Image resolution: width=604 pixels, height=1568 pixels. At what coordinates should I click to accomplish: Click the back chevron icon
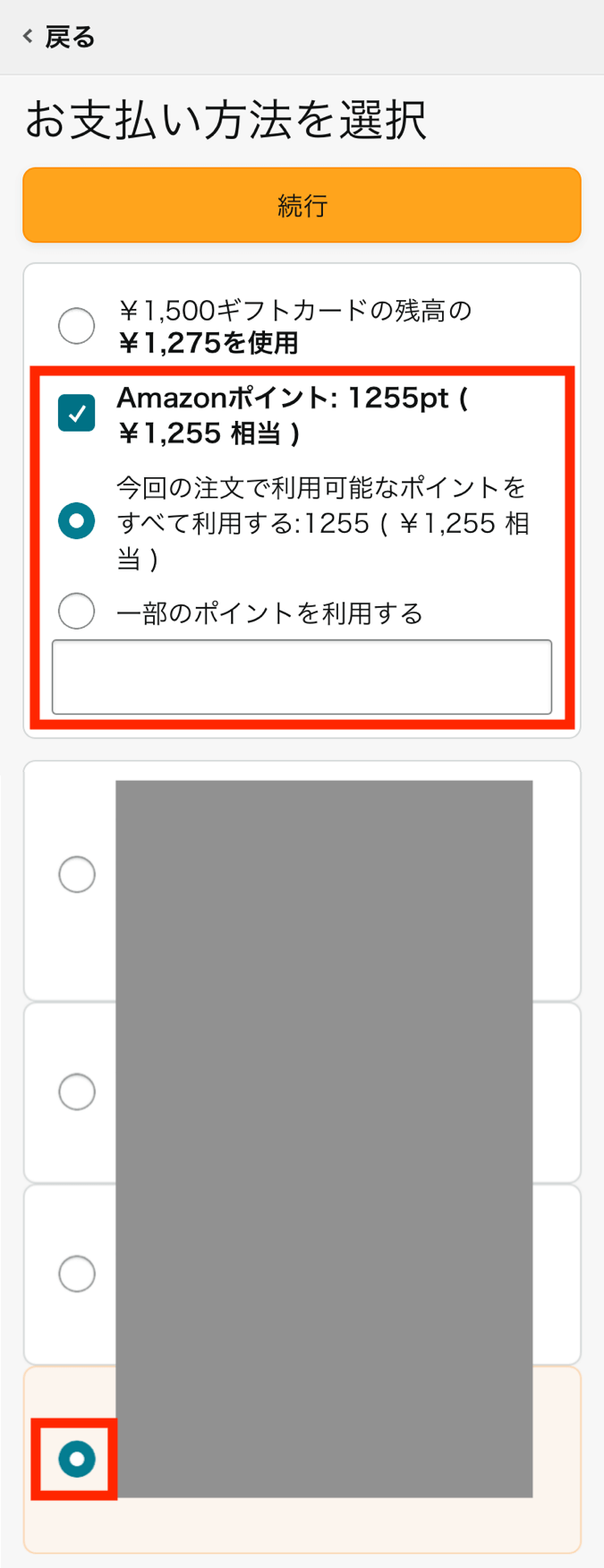click(x=26, y=36)
